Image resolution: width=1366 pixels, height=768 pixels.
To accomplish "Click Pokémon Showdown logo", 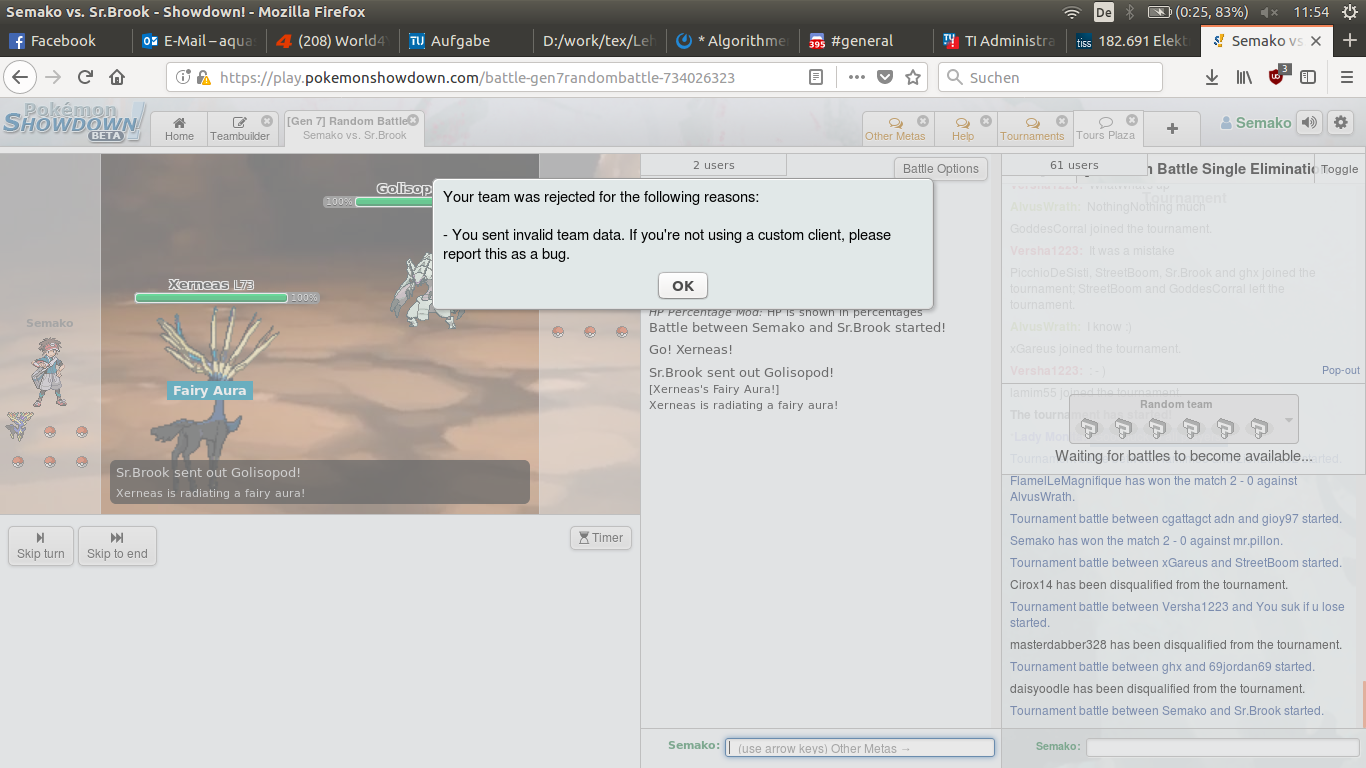I will coord(73,123).
